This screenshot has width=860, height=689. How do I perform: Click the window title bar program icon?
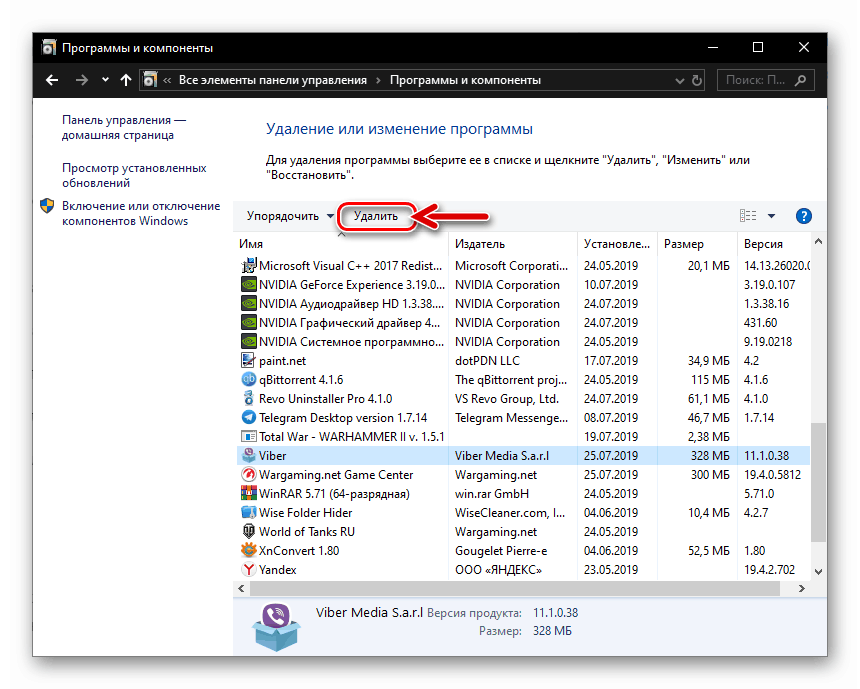point(48,48)
